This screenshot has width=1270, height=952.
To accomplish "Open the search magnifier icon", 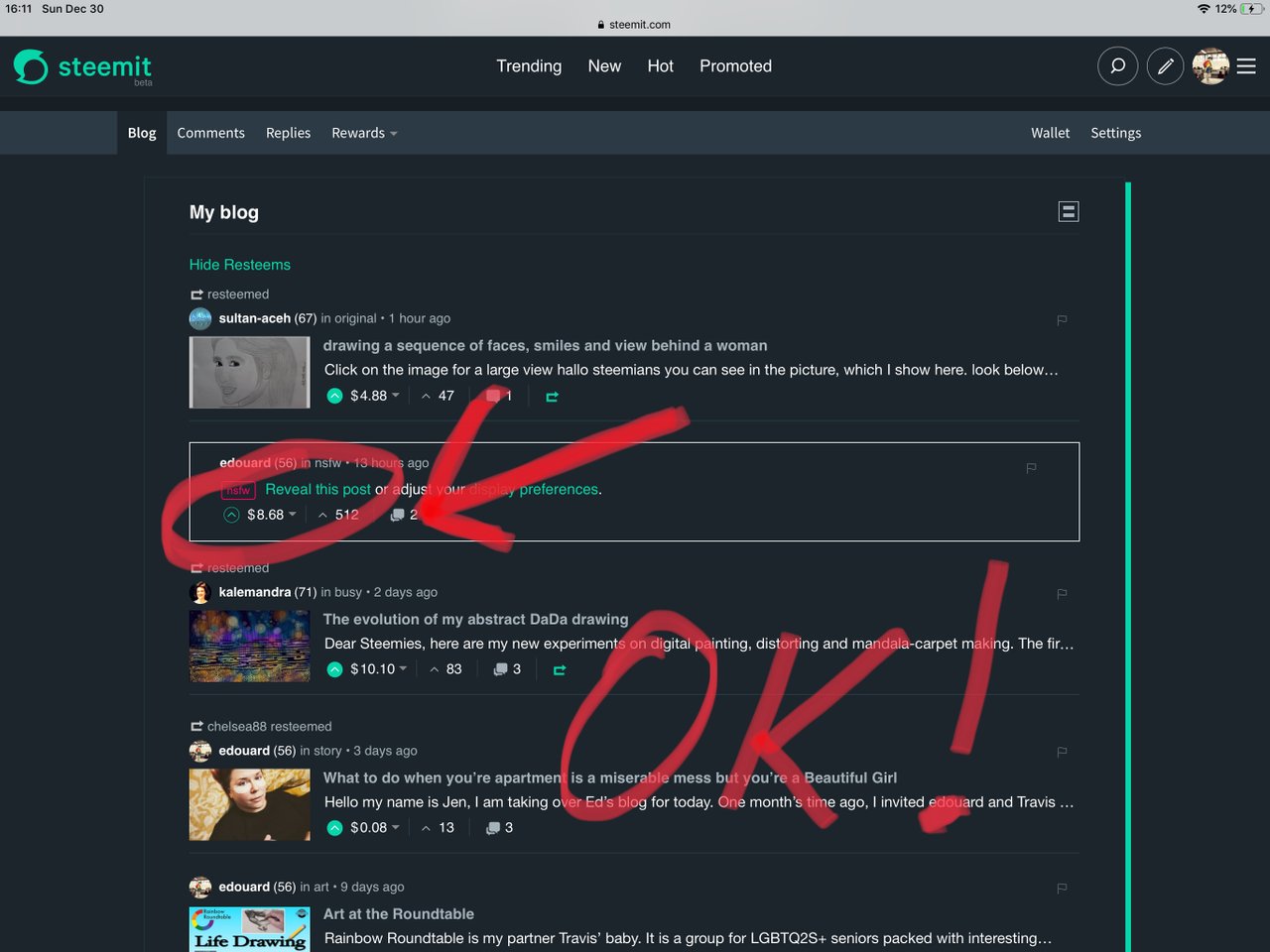I will click(x=1117, y=66).
